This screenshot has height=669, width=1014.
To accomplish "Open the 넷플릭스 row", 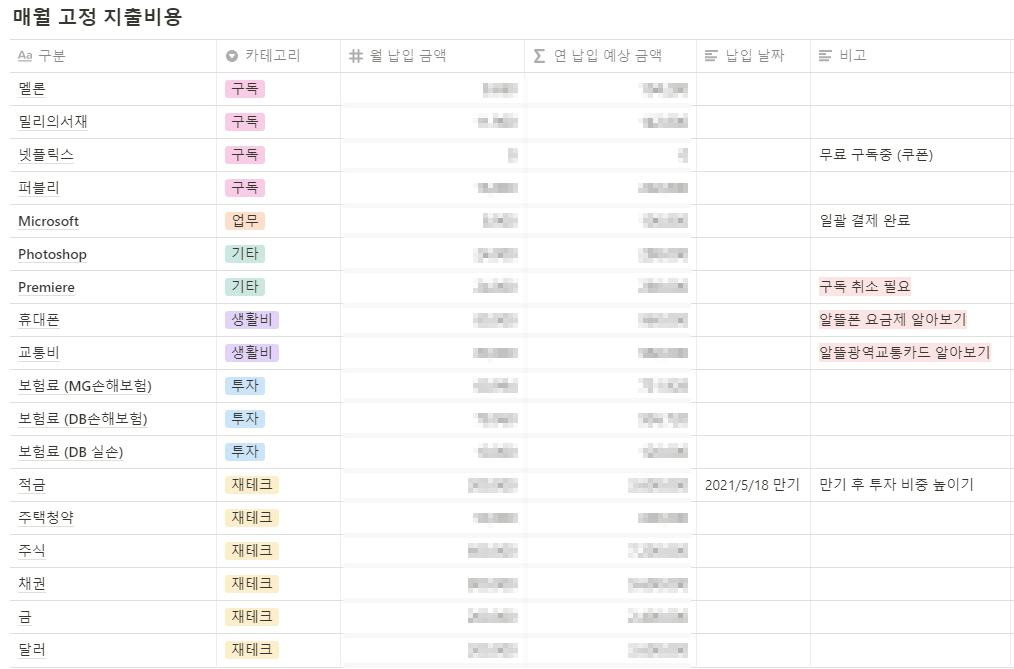I will click(46, 154).
